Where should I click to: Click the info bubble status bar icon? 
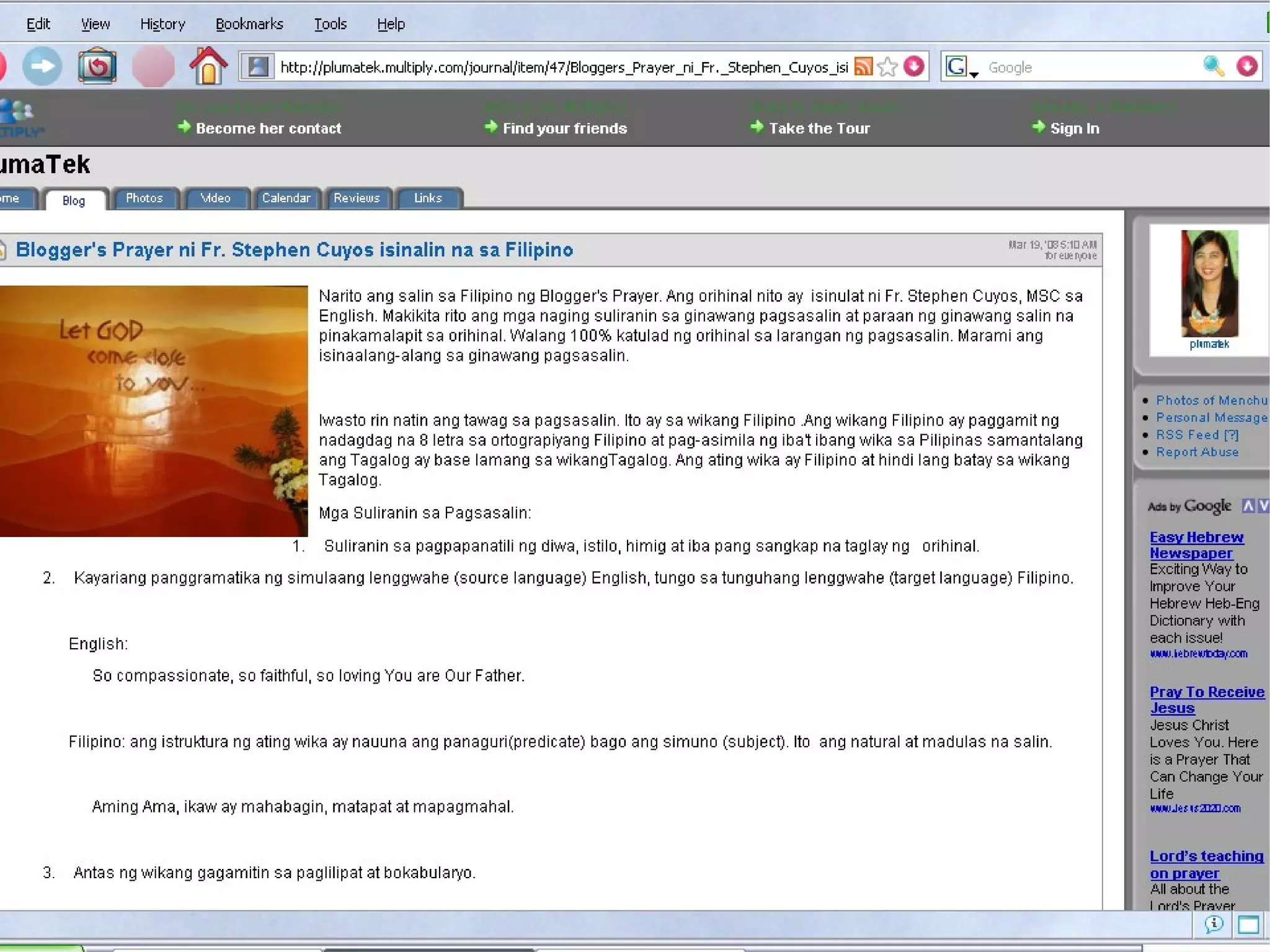[1214, 925]
